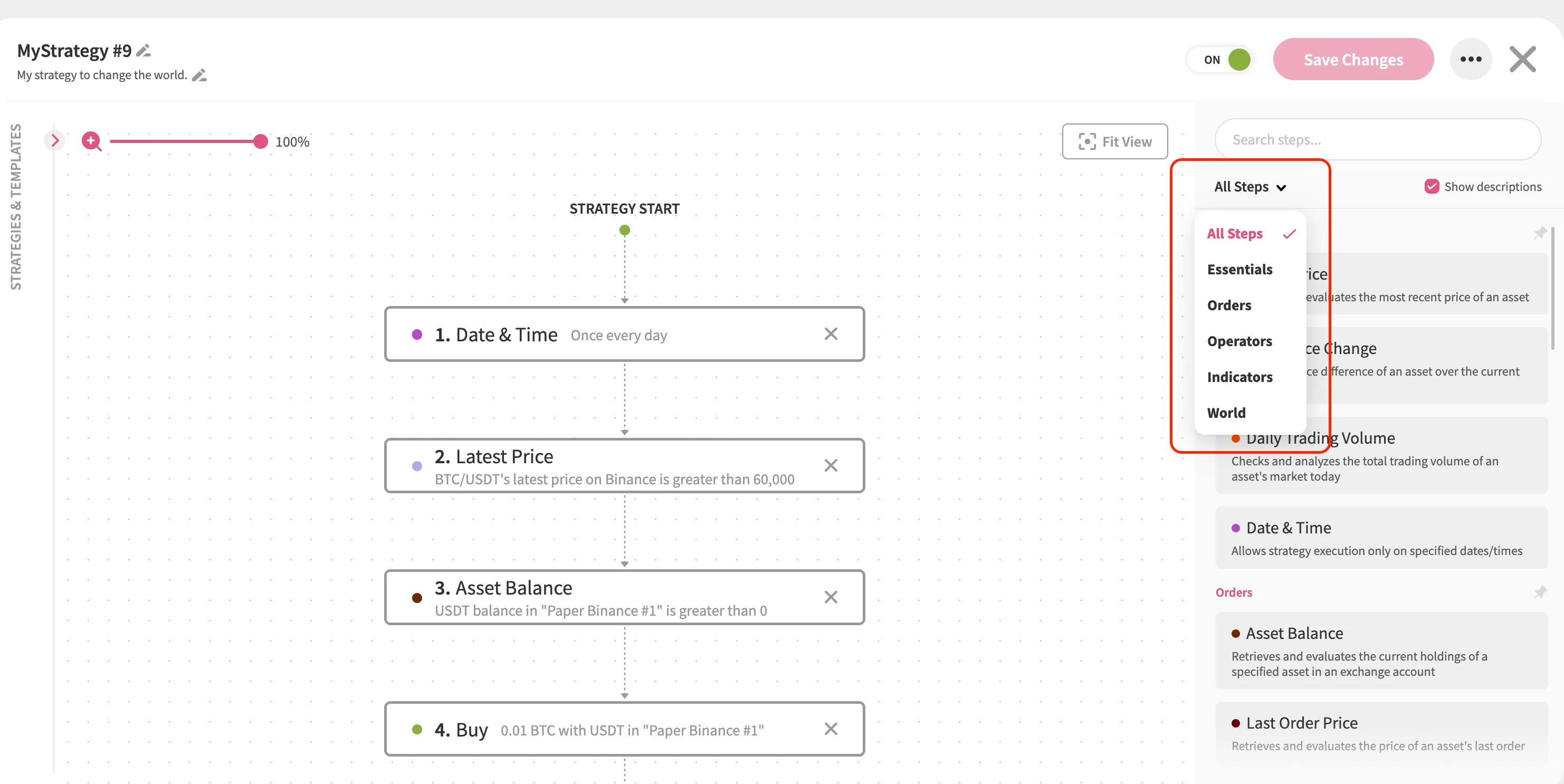The image size is (1564, 784).
Task: Select Operators in the filter menu
Action: click(1250, 341)
